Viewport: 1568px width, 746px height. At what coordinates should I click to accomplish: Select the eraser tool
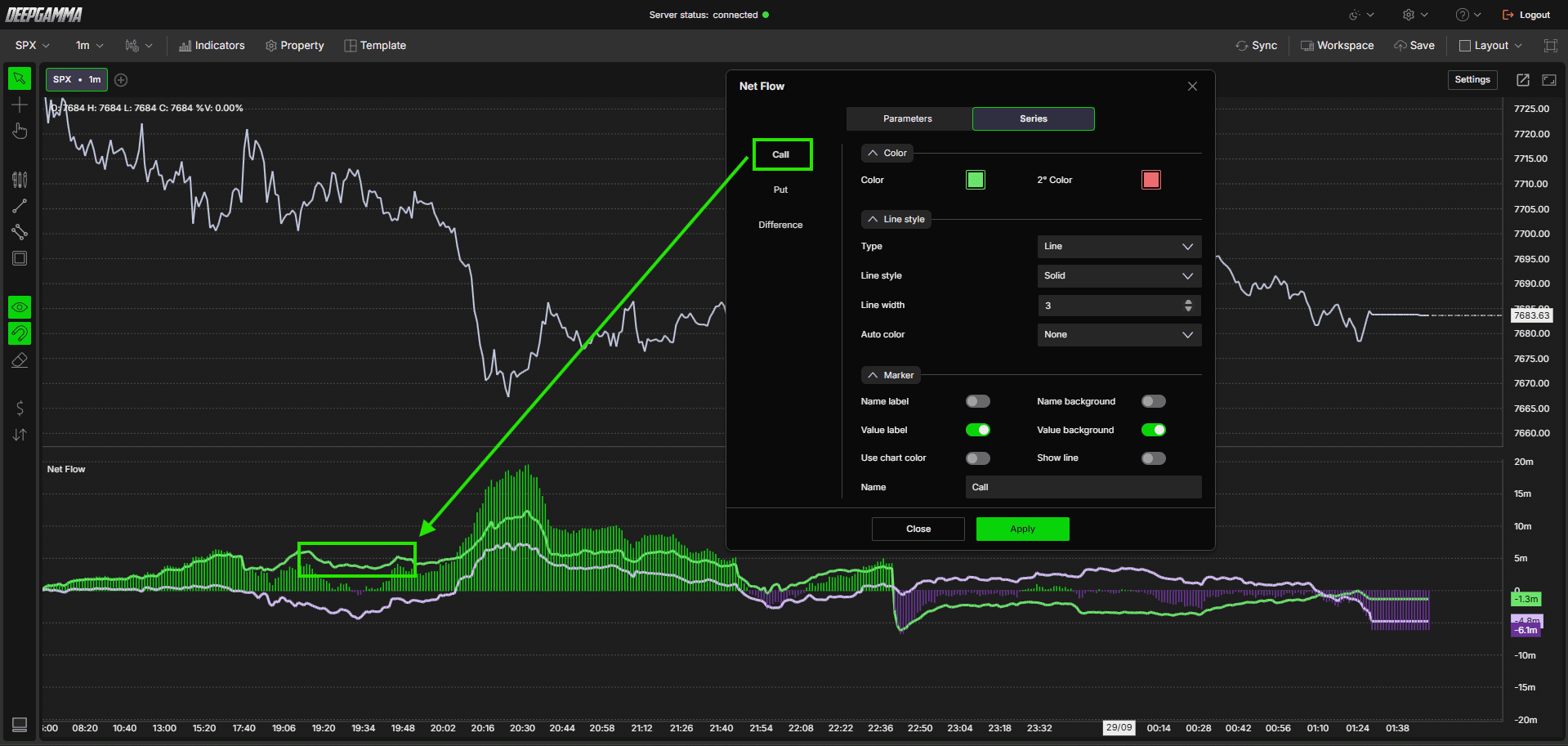point(20,360)
